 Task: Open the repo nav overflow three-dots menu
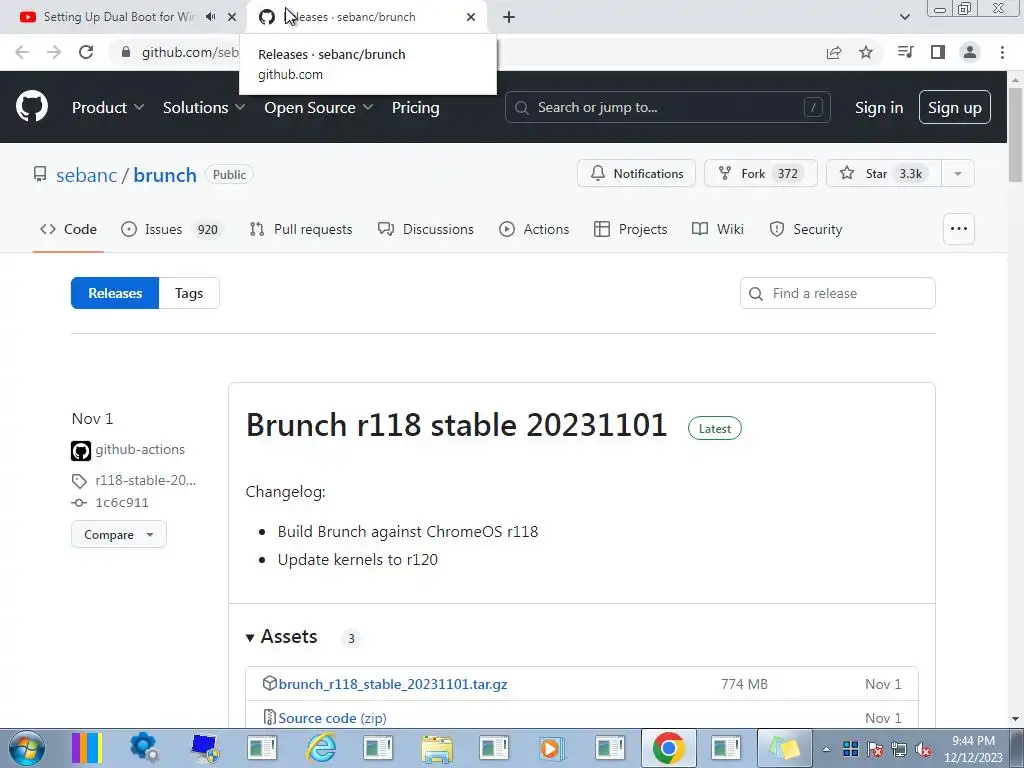coord(959,229)
